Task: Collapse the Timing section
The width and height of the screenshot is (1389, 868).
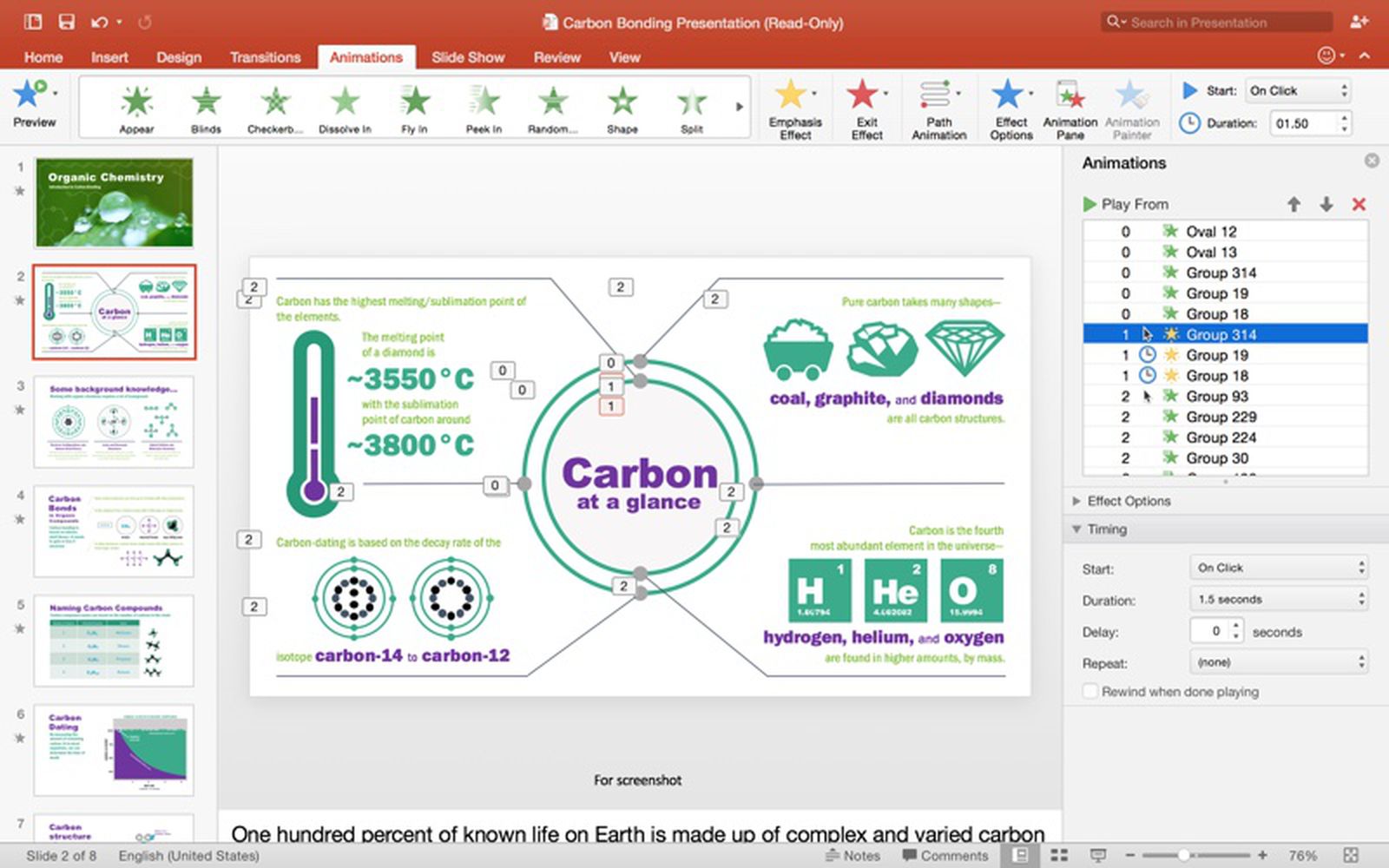Action: point(1076,529)
